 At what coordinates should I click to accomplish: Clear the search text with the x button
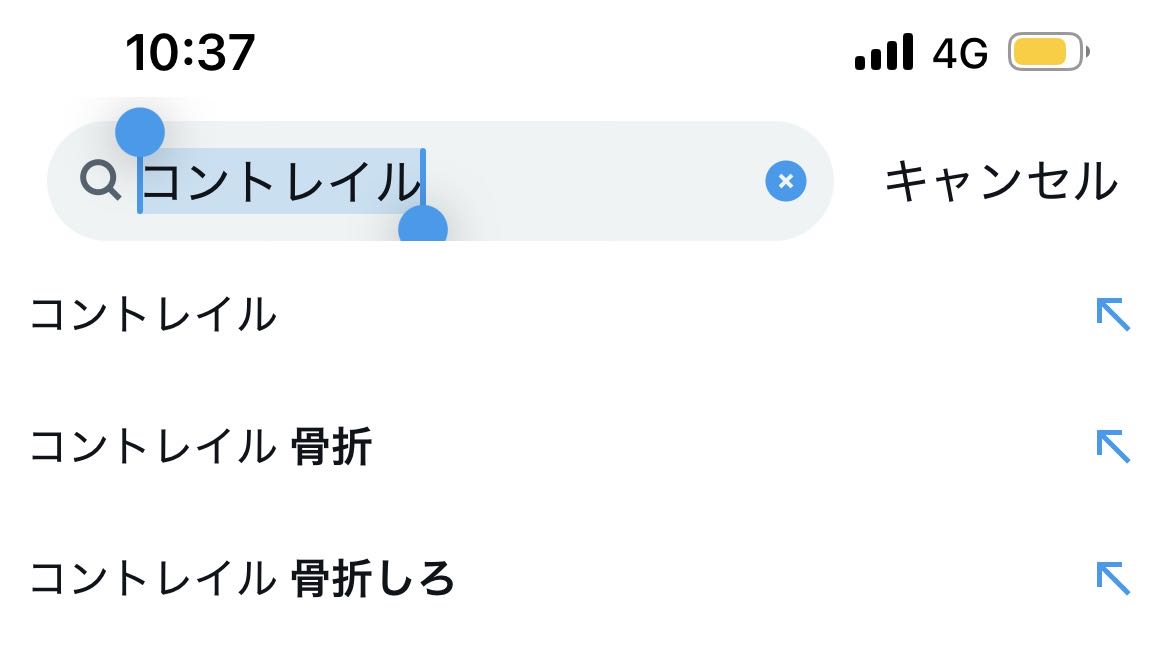click(x=785, y=181)
